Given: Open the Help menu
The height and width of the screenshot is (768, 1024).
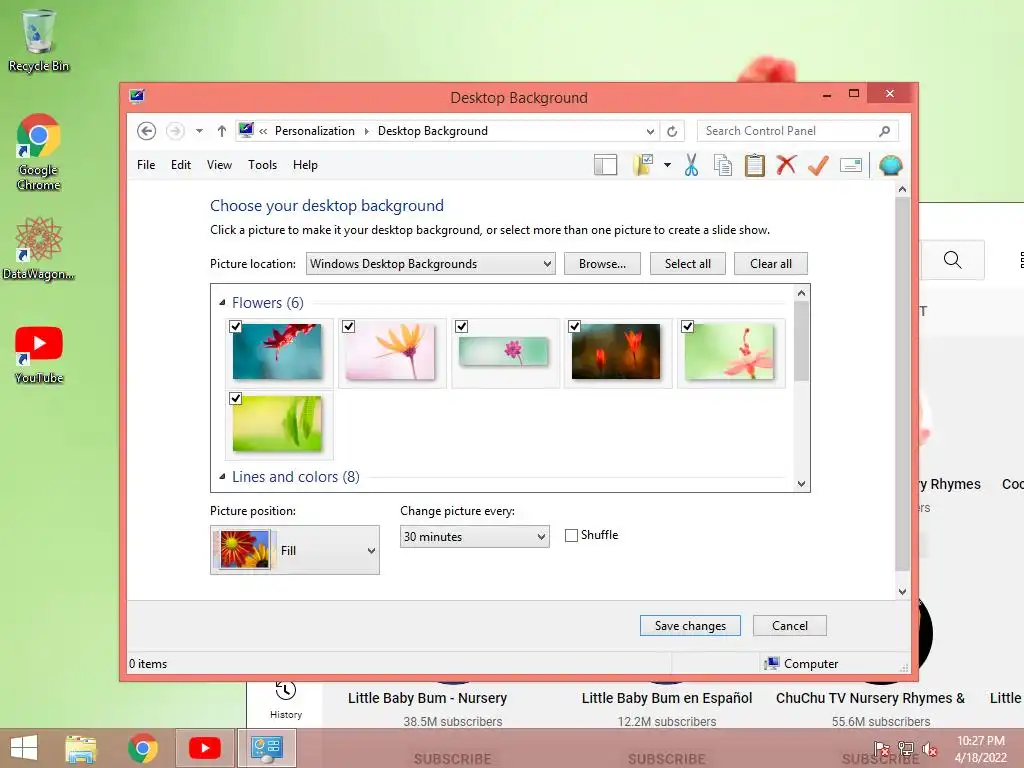Looking at the screenshot, I should pos(305,165).
